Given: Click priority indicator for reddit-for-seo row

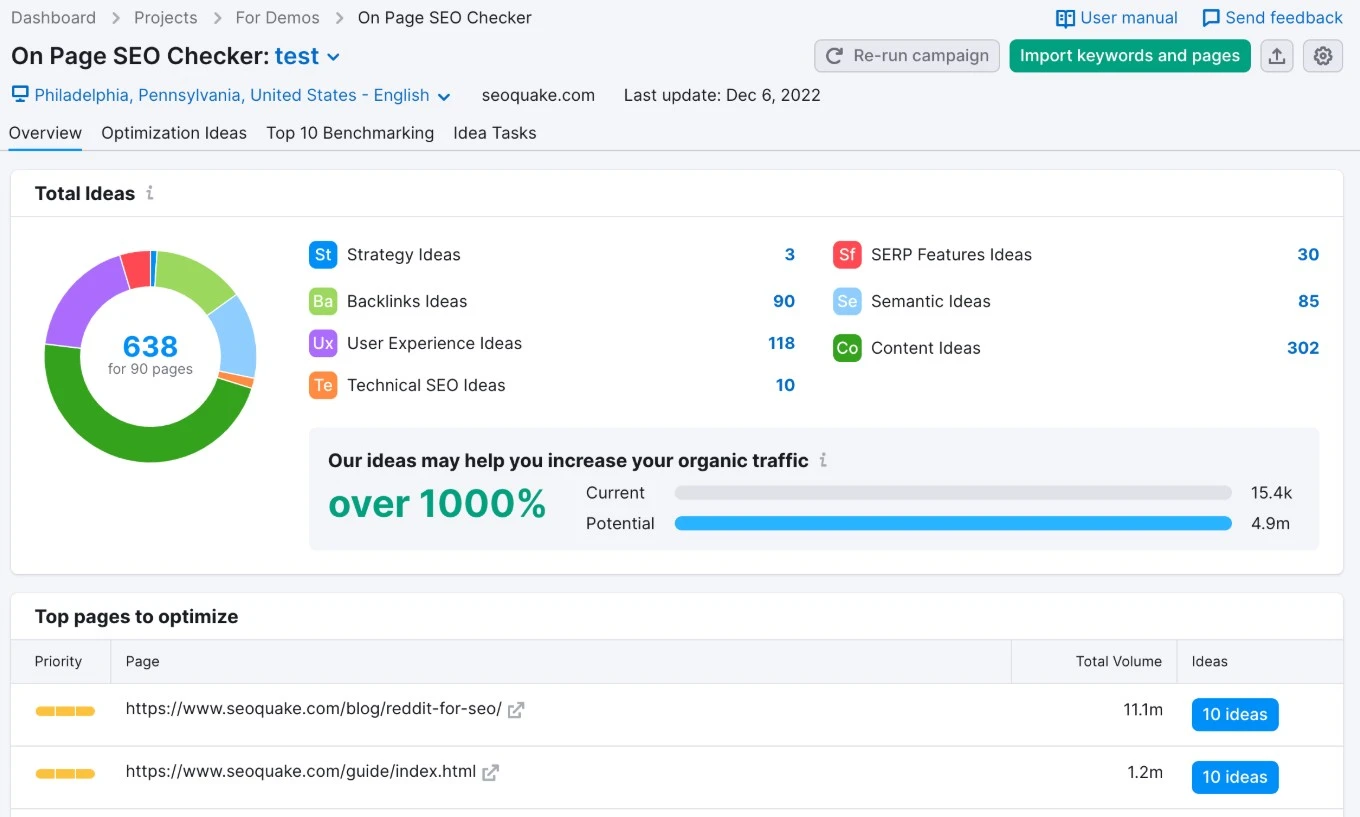Looking at the screenshot, I should pos(65,711).
